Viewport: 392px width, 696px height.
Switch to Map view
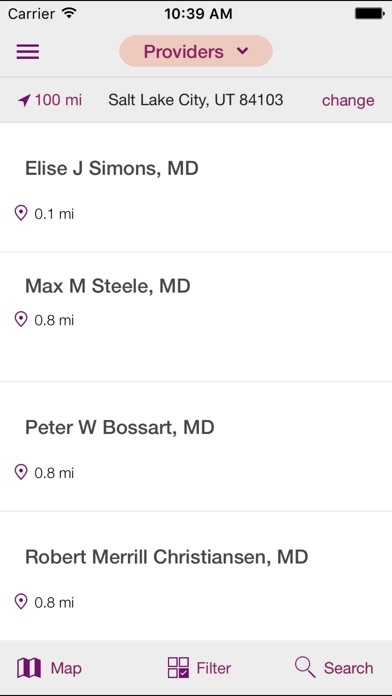coord(49,668)
